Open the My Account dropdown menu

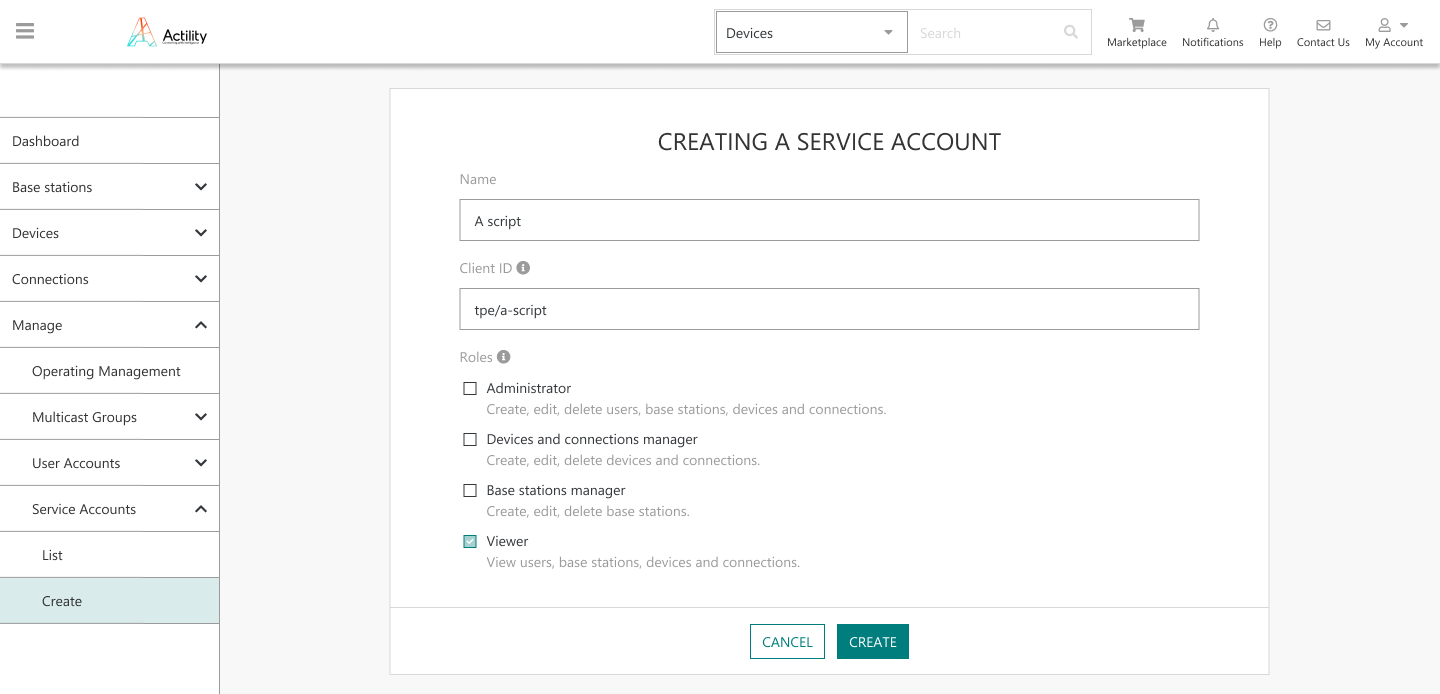click(x=1393, y=32)
